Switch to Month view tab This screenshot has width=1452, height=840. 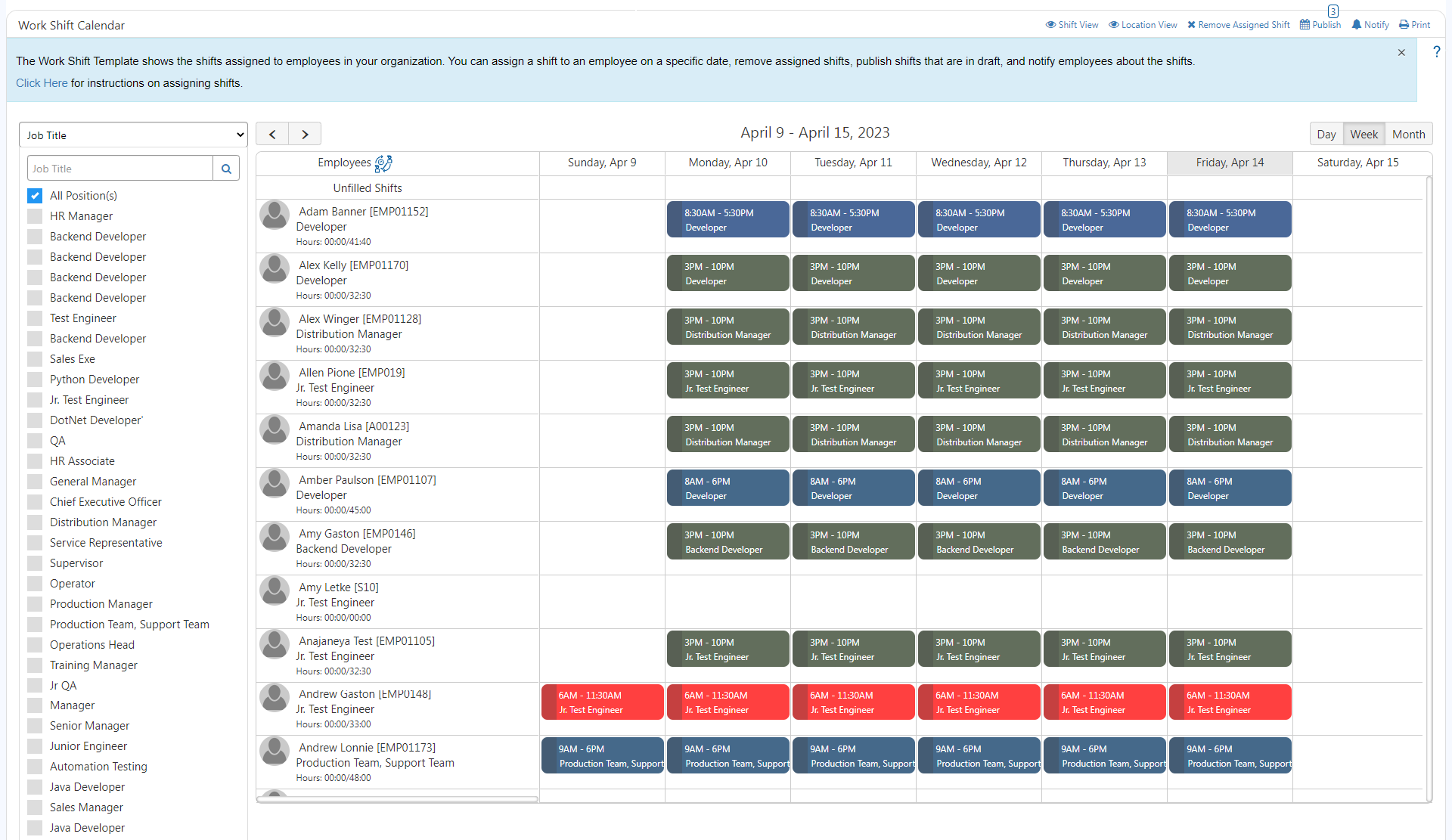(1408, 135)
